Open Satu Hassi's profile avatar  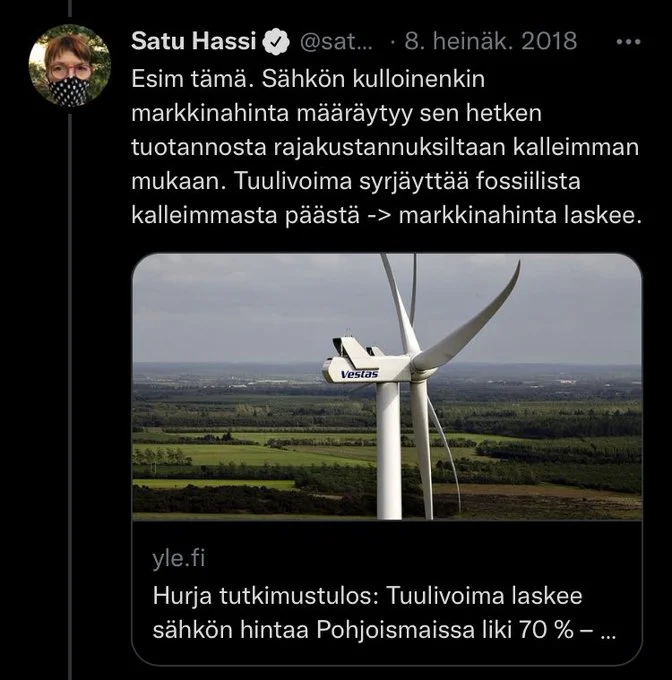coord(68,64)
